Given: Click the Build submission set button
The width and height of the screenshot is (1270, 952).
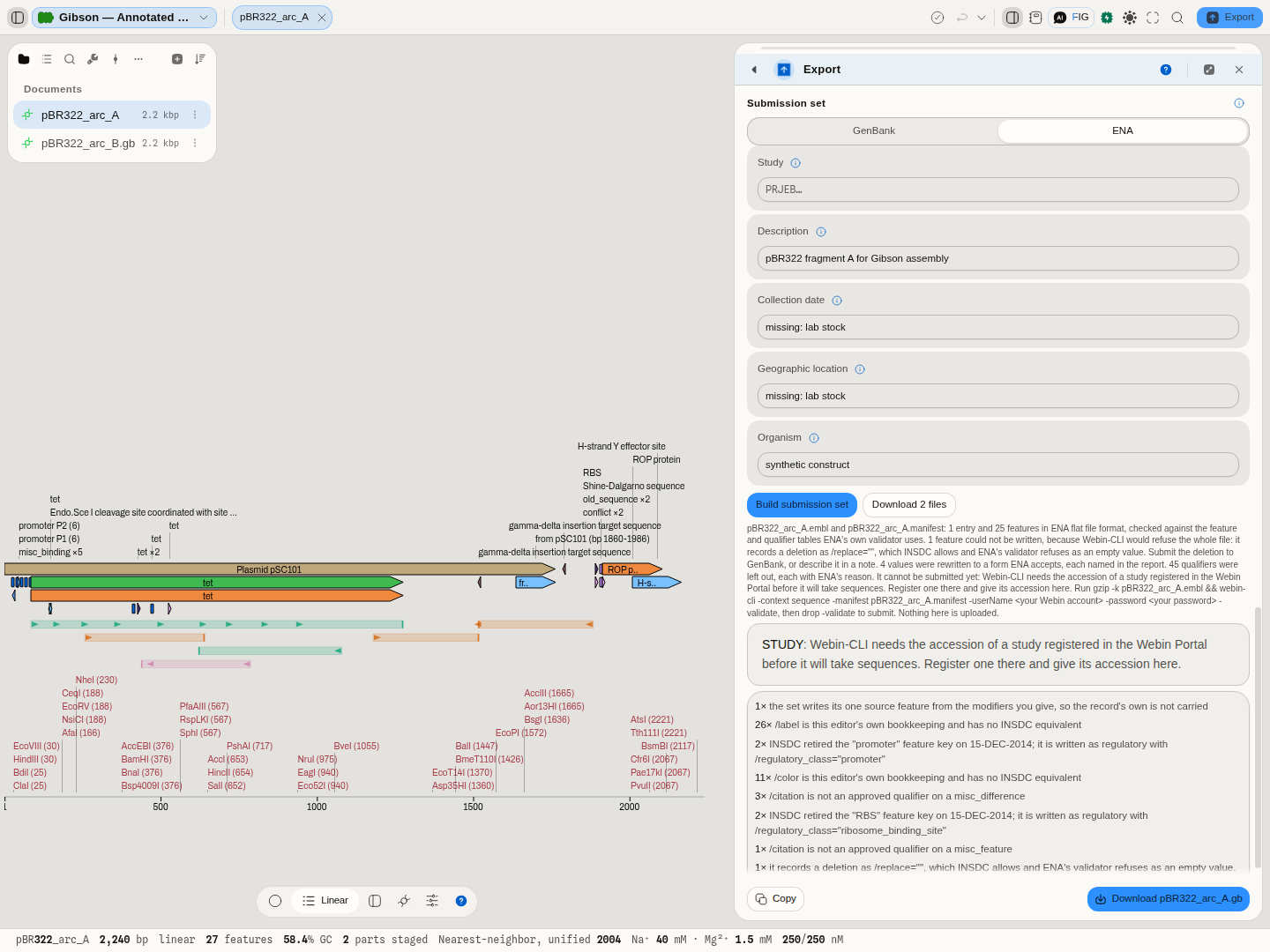Looking at the screenshot, I should [x=802, y=505].
